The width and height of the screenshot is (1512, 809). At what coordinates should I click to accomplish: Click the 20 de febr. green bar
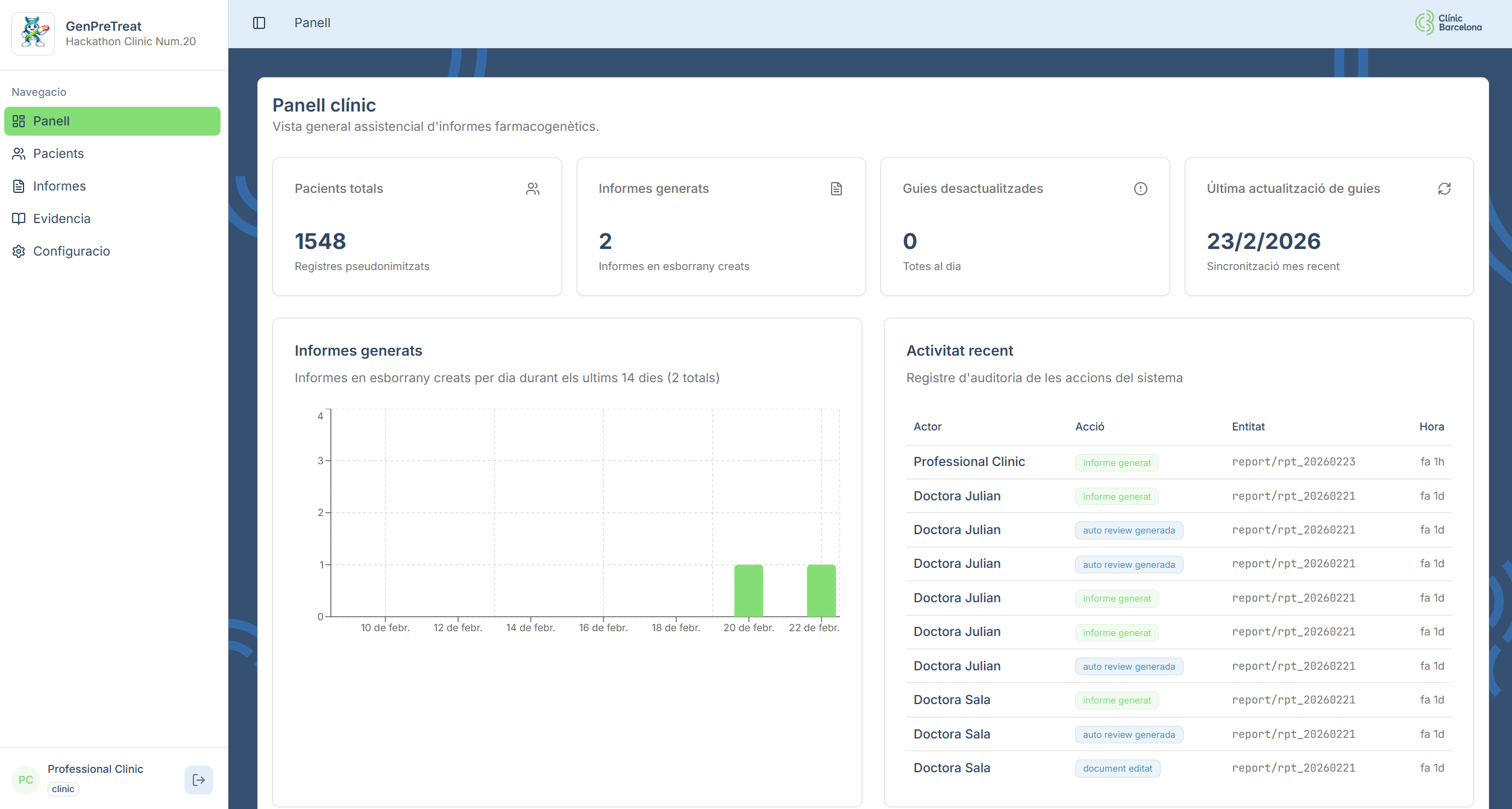pos(748,591)
